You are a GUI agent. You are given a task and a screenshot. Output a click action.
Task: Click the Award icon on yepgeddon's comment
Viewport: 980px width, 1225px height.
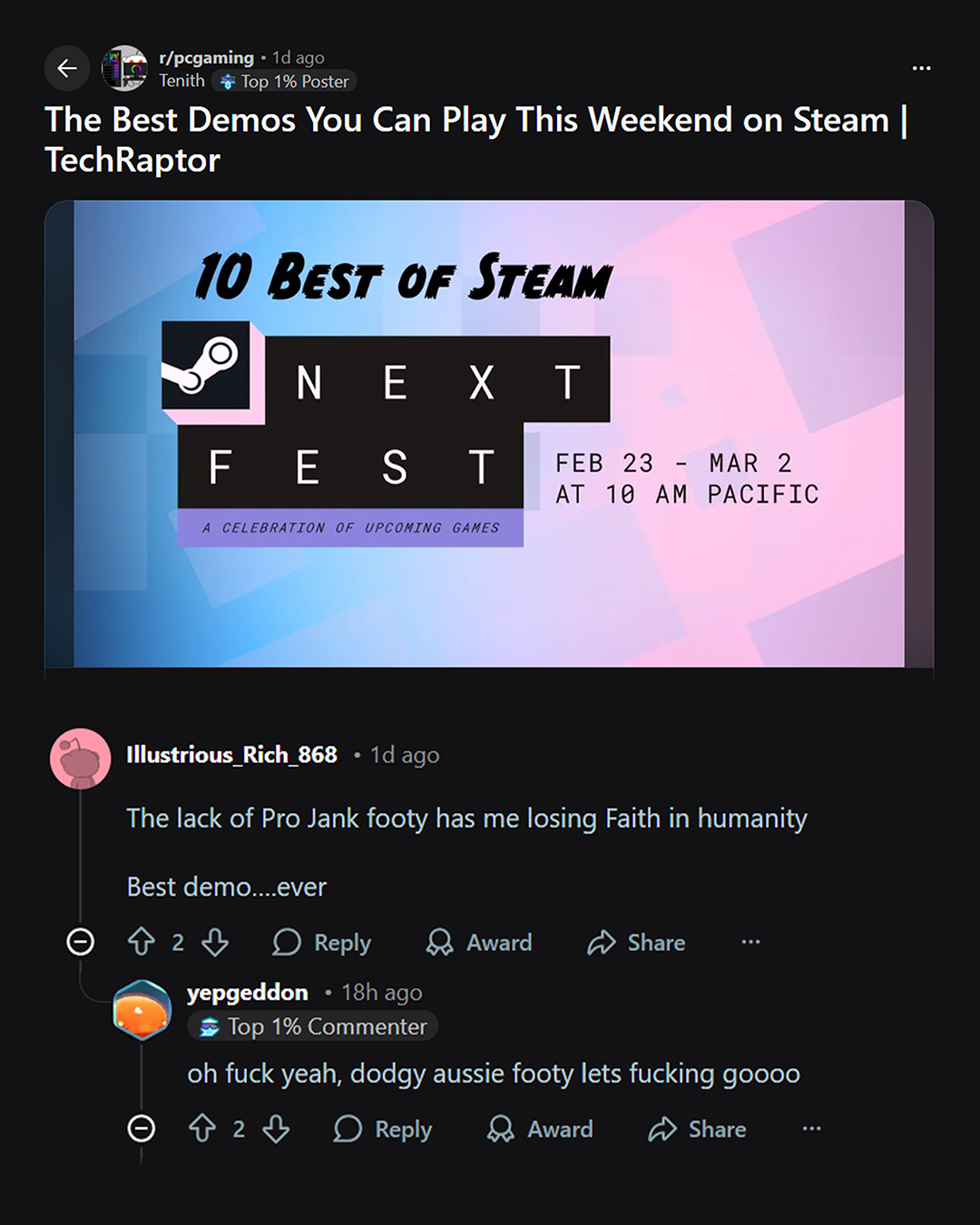pyautogui.click(x=500, y=1129)
